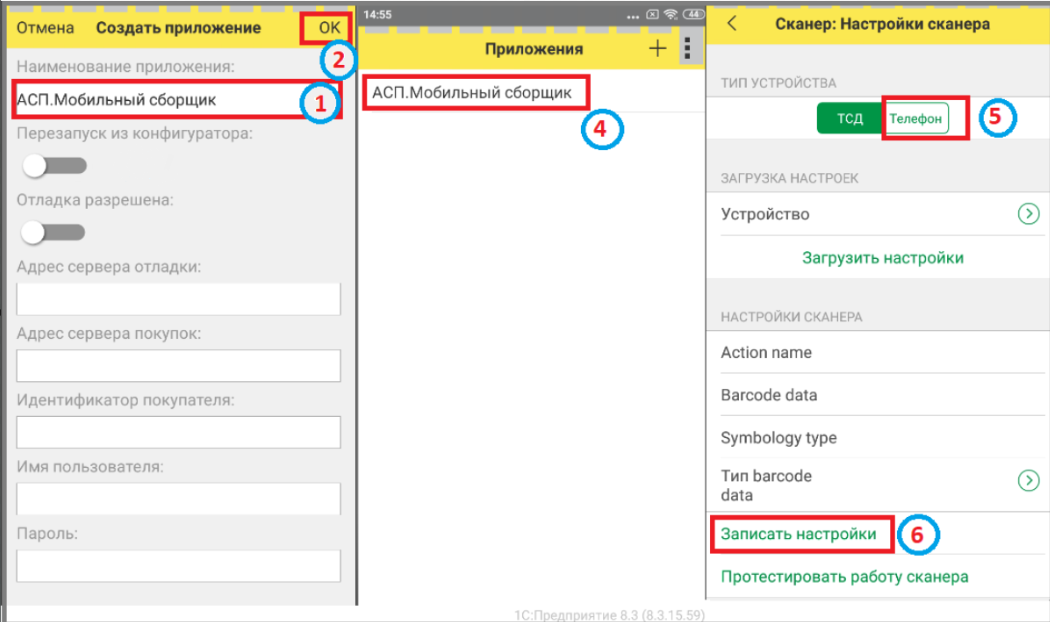Screen dimensions: 1050x622
Task: Click Записать настройки
Action: tap(798, 534)
